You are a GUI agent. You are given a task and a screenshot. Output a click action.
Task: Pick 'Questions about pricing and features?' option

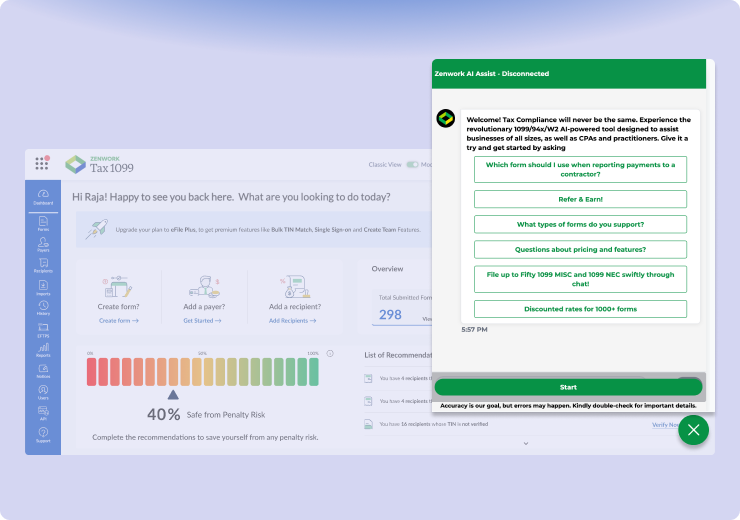coord(580,249)
